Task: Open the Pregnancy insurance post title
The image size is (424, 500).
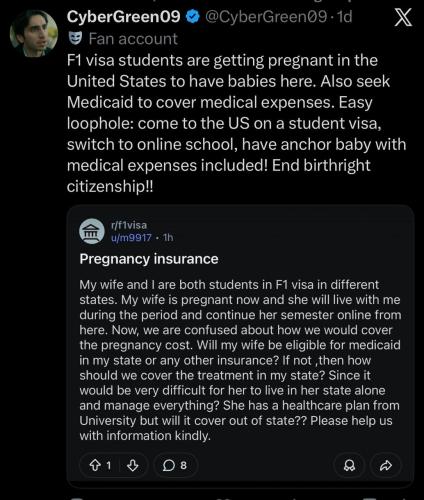Action: pyautogui.click(x=149, y=259)
